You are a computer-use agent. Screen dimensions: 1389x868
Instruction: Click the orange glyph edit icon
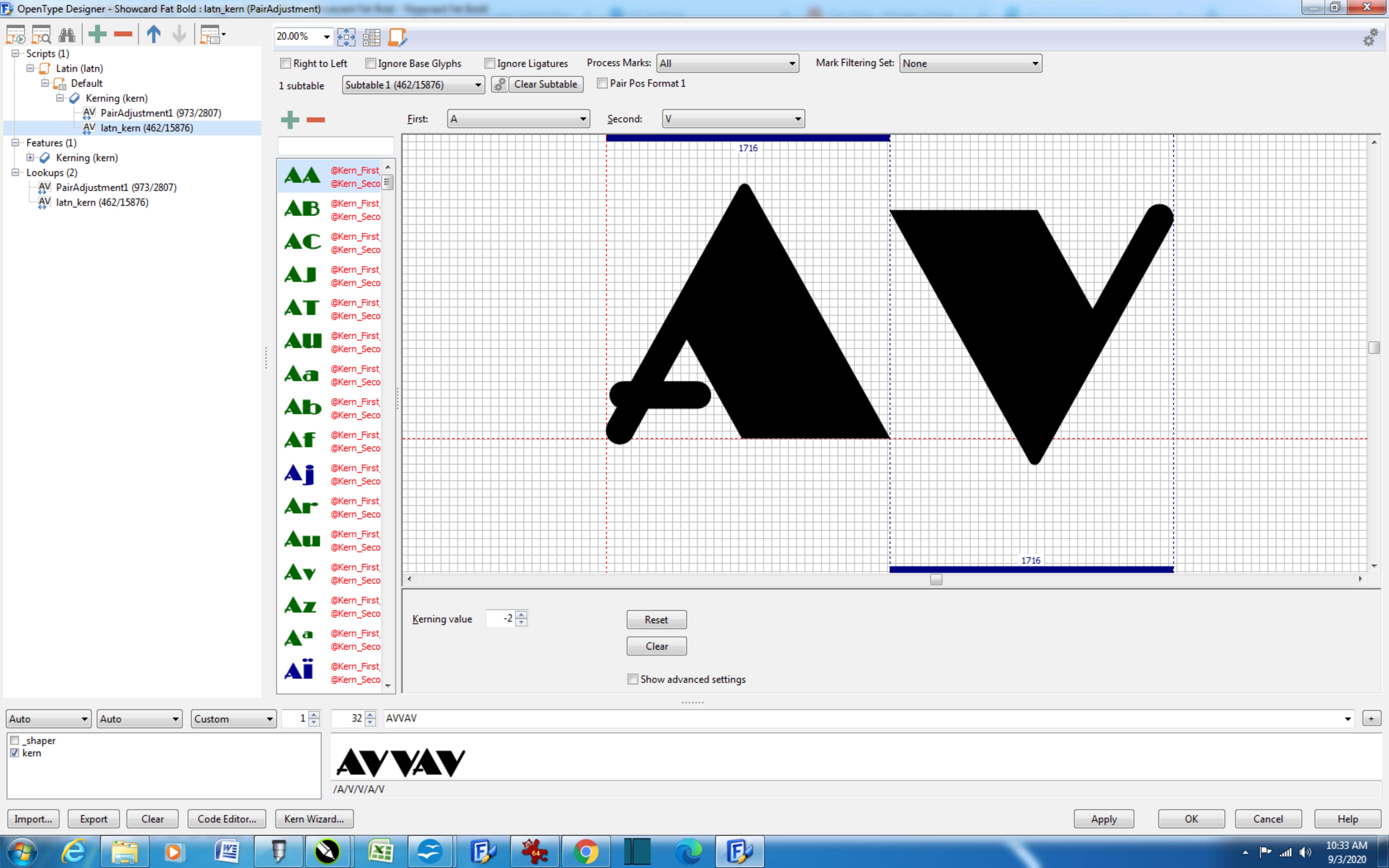[x=397, y=37]
